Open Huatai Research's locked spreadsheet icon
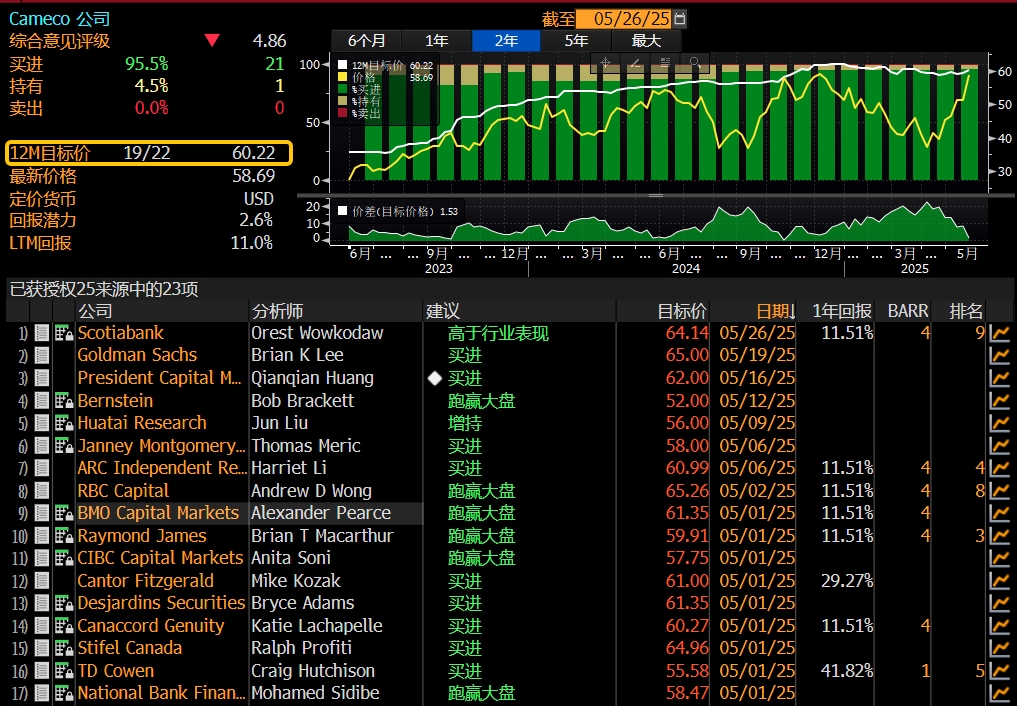This screenshot has height=706, width=1017. coord(64,423)
